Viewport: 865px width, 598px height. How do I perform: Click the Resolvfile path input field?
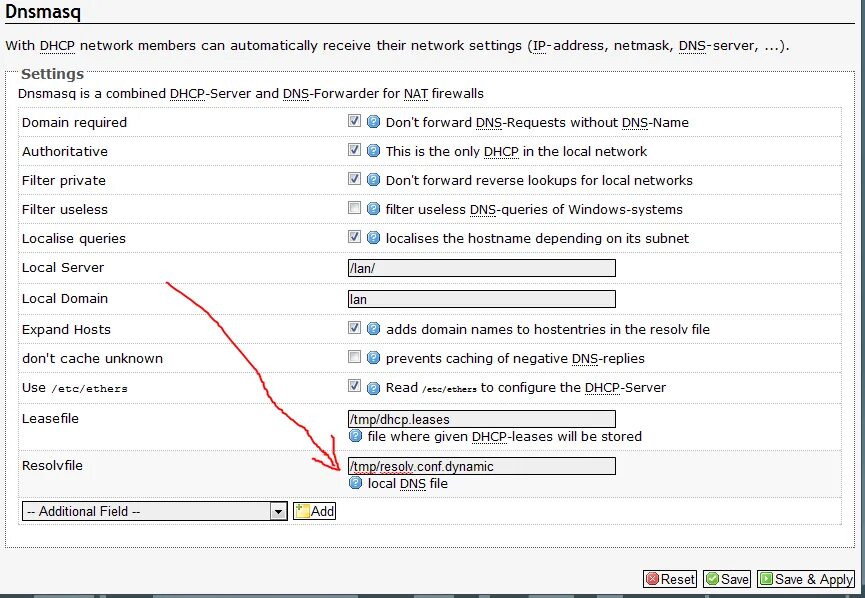482,466
